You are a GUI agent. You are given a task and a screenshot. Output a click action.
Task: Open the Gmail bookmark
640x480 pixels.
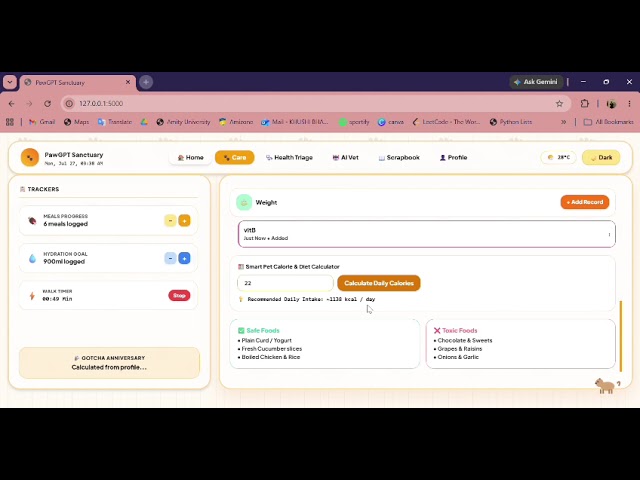coord(42,122)
